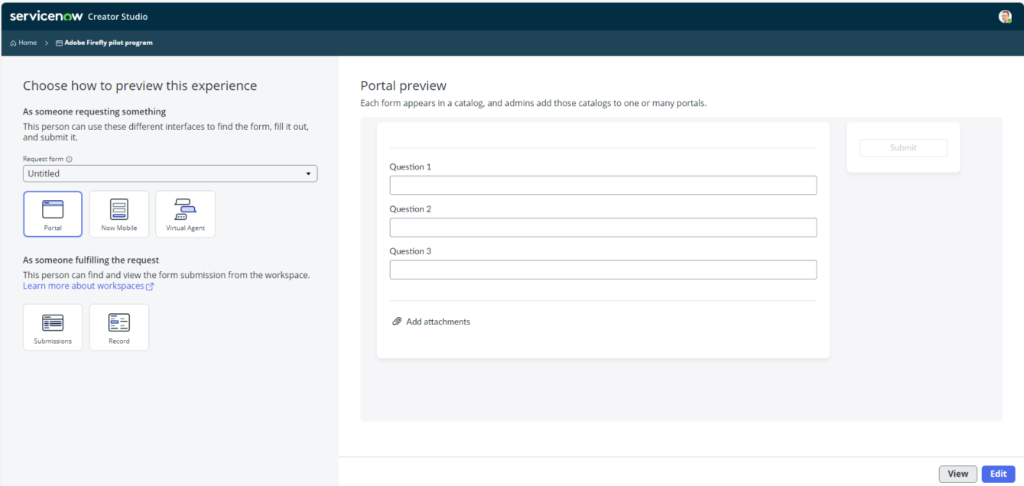1024x486 pixels.
Task: Click the View button
Action: pos(957,474)
